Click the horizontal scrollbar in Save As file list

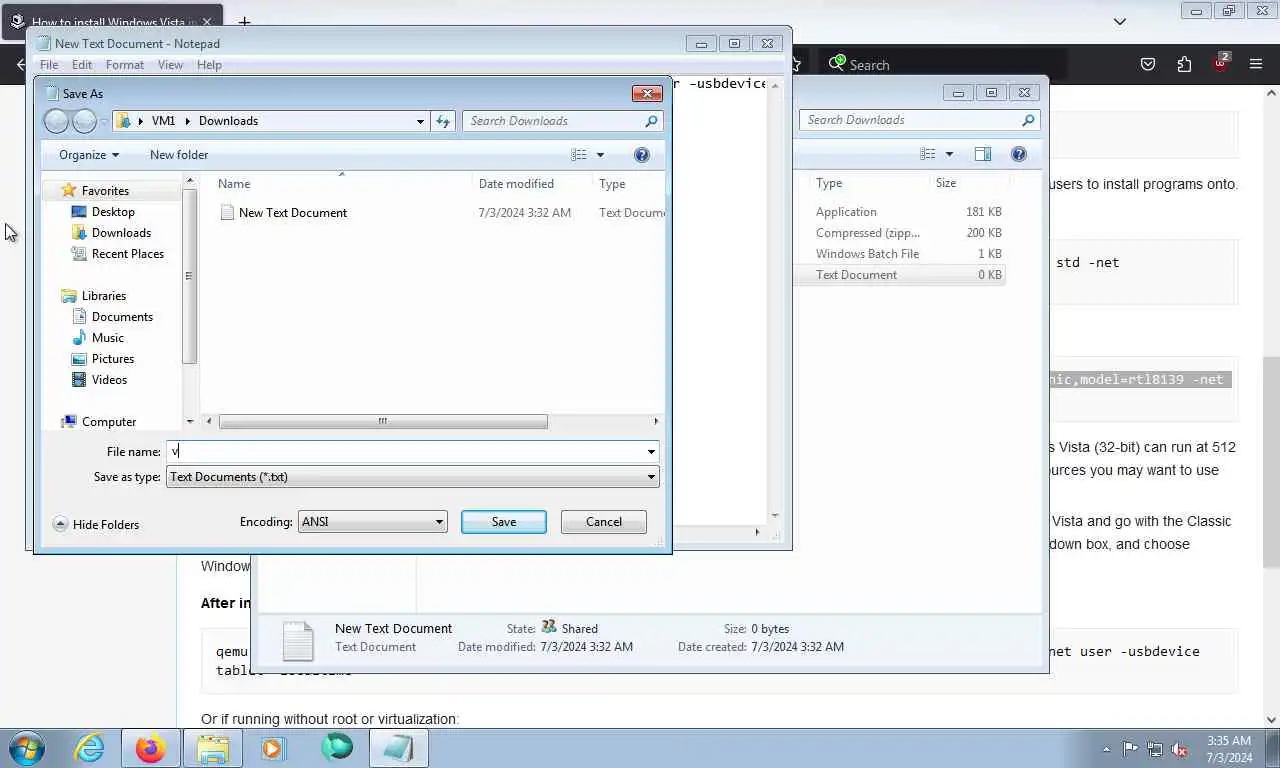pos(383,422)
